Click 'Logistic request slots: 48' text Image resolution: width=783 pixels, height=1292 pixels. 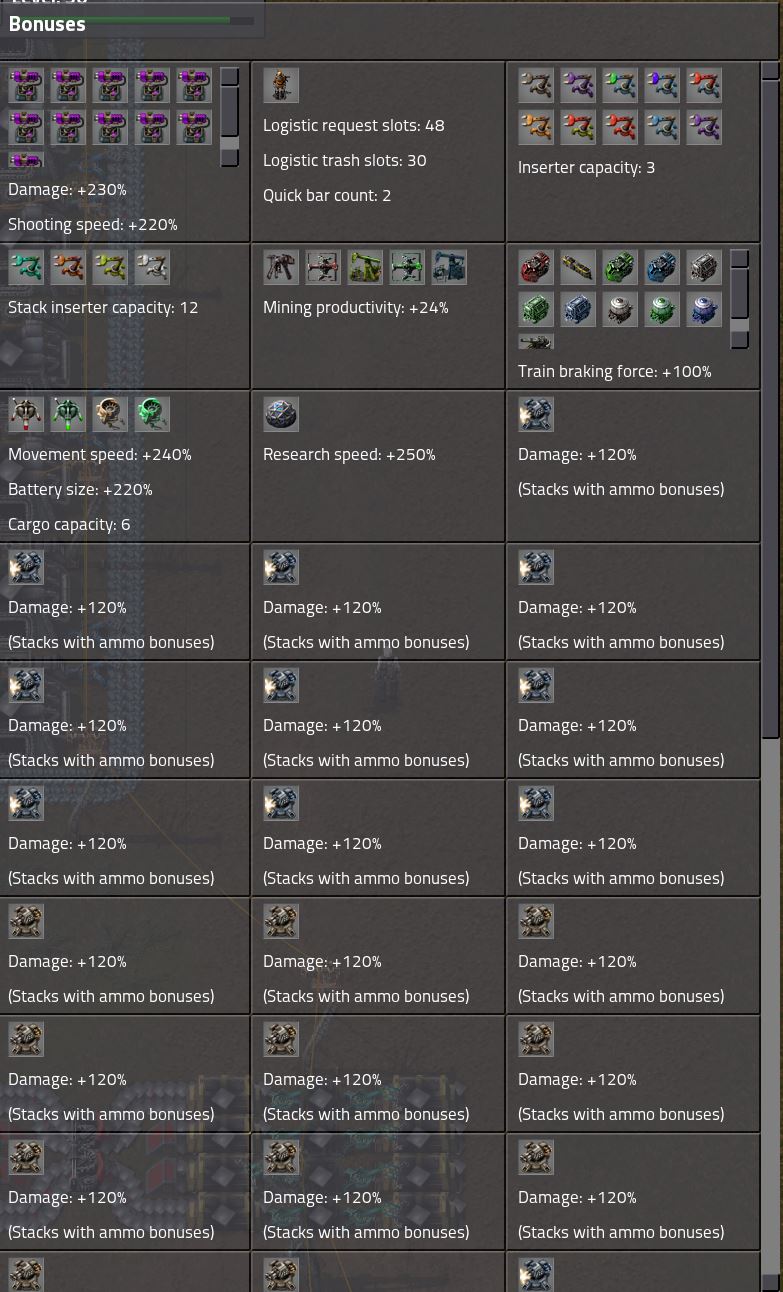[x=354, y=125]
